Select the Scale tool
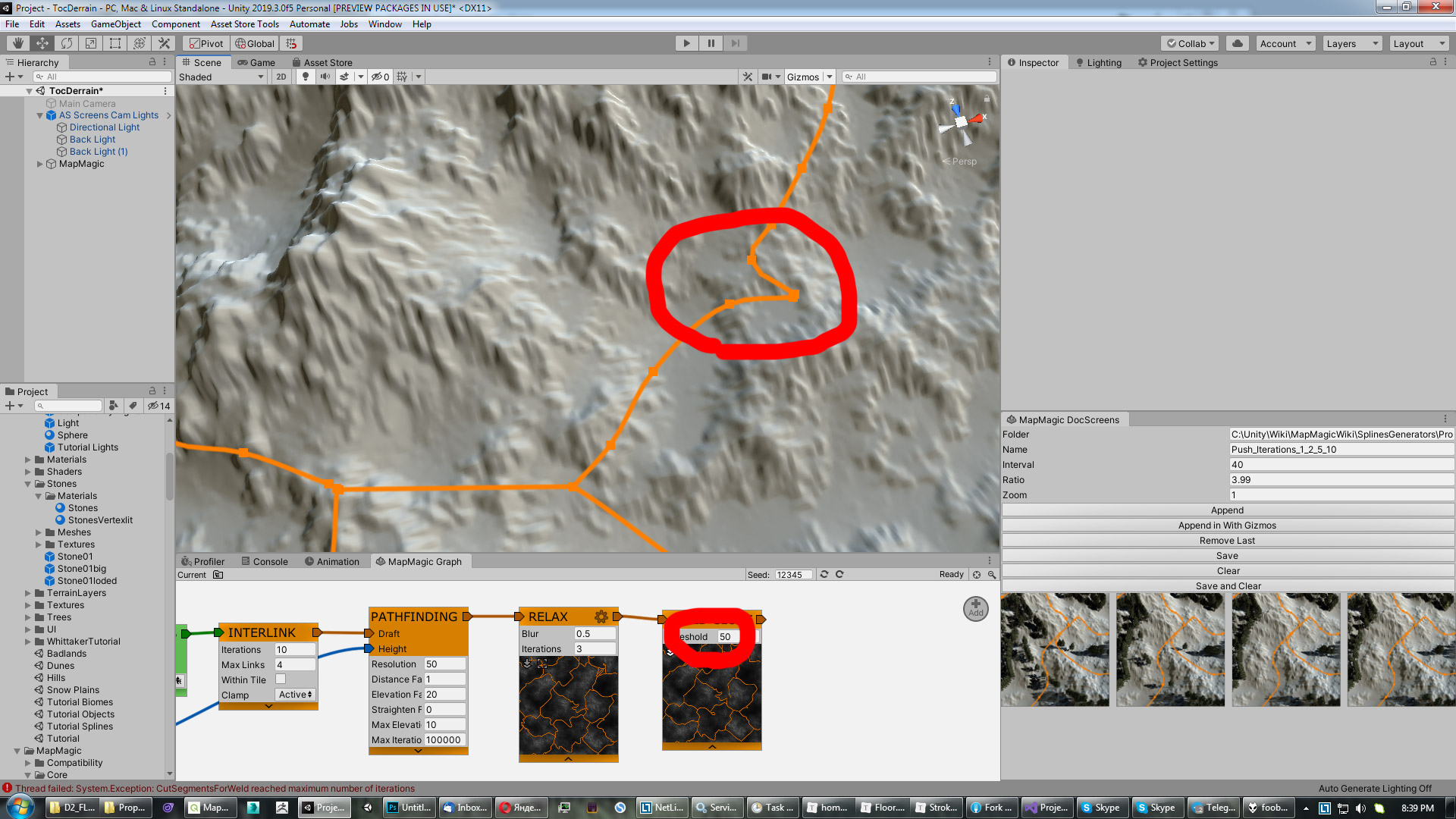Viewport: 1456px width, 819px height. (x=91, y=43)
